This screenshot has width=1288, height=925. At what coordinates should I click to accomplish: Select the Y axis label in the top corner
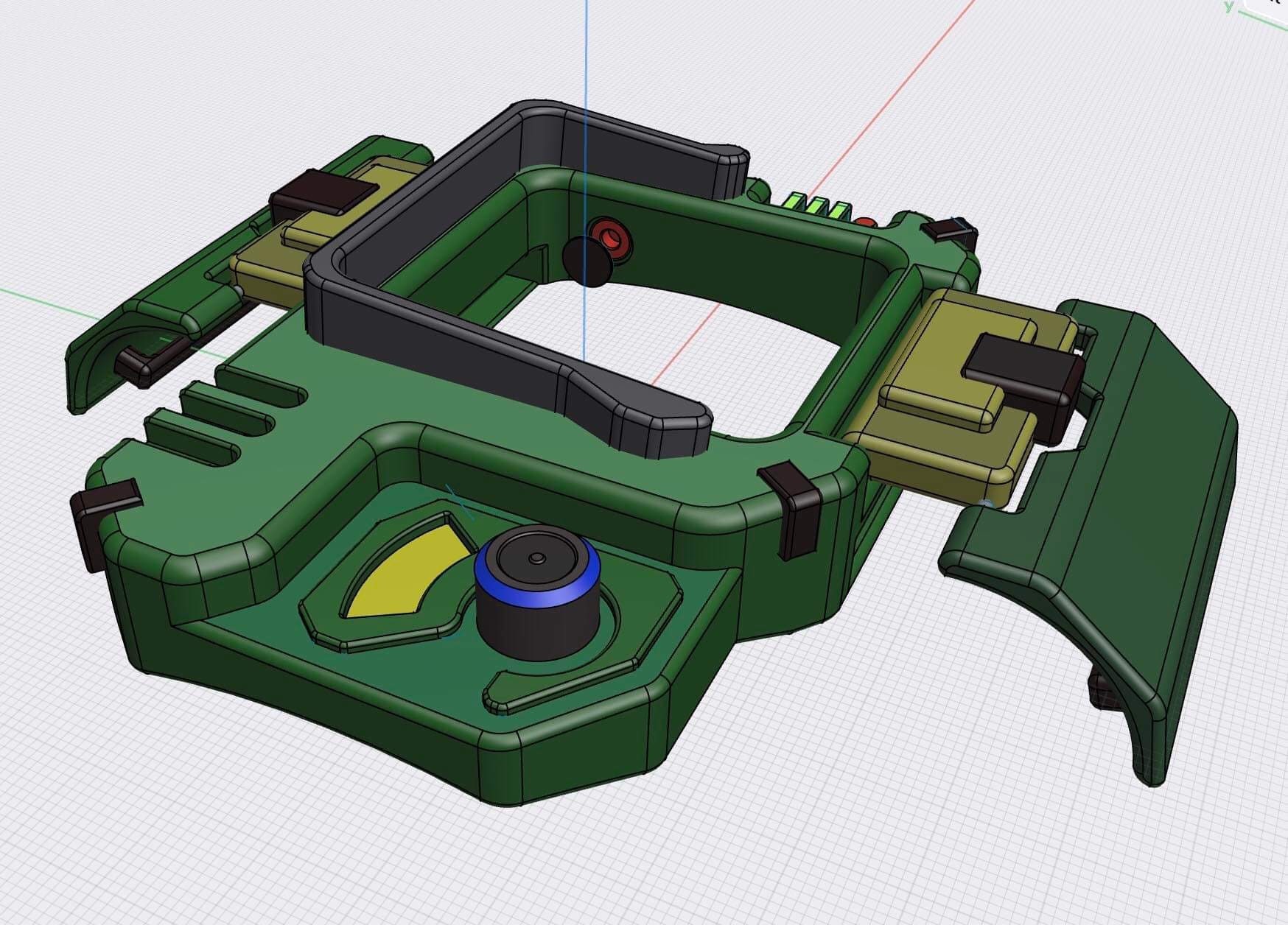(1229, 7)
